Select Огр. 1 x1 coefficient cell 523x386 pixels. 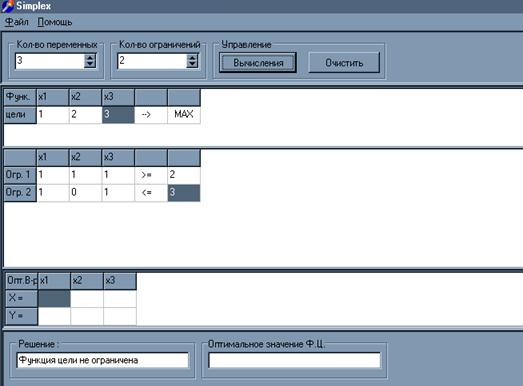(53, 175)
